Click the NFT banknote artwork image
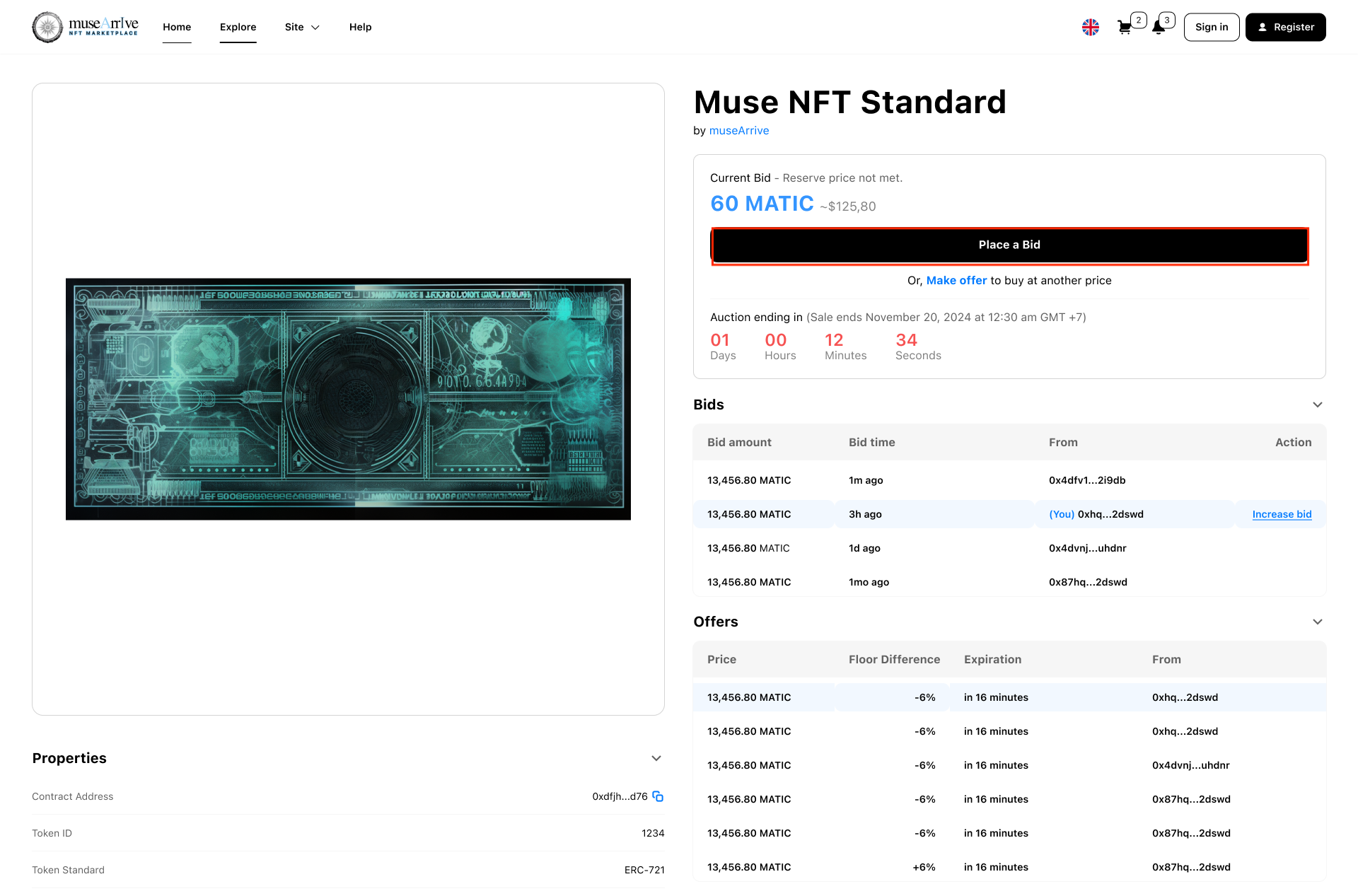This screenshot has width=1358, height=896. click(x=348, y=399)
